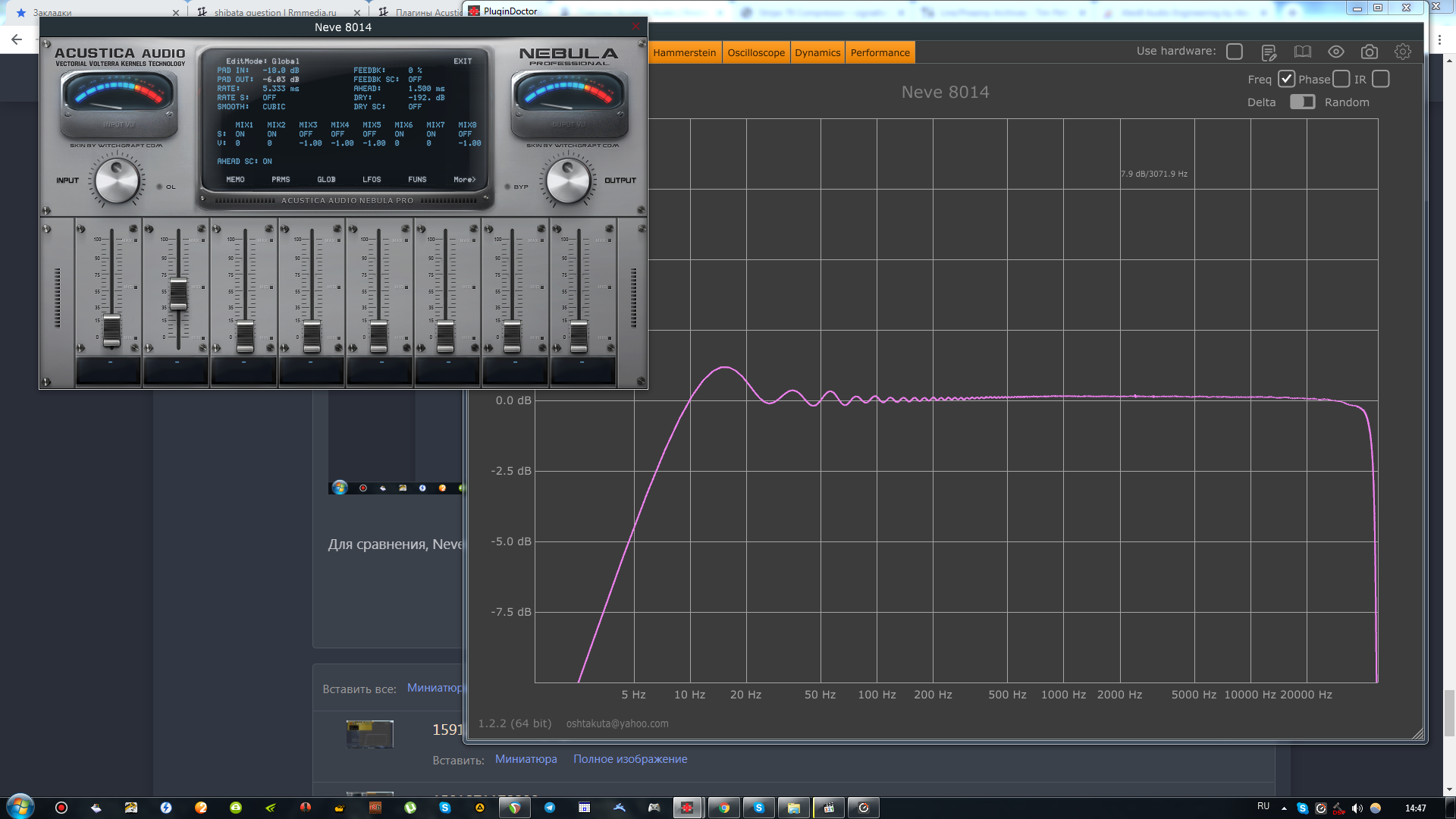Image resolution: width=1456 pixels, height=819 pixels.
Task: Switch to the Oscilloscope tab
Action: click(756, 52)
